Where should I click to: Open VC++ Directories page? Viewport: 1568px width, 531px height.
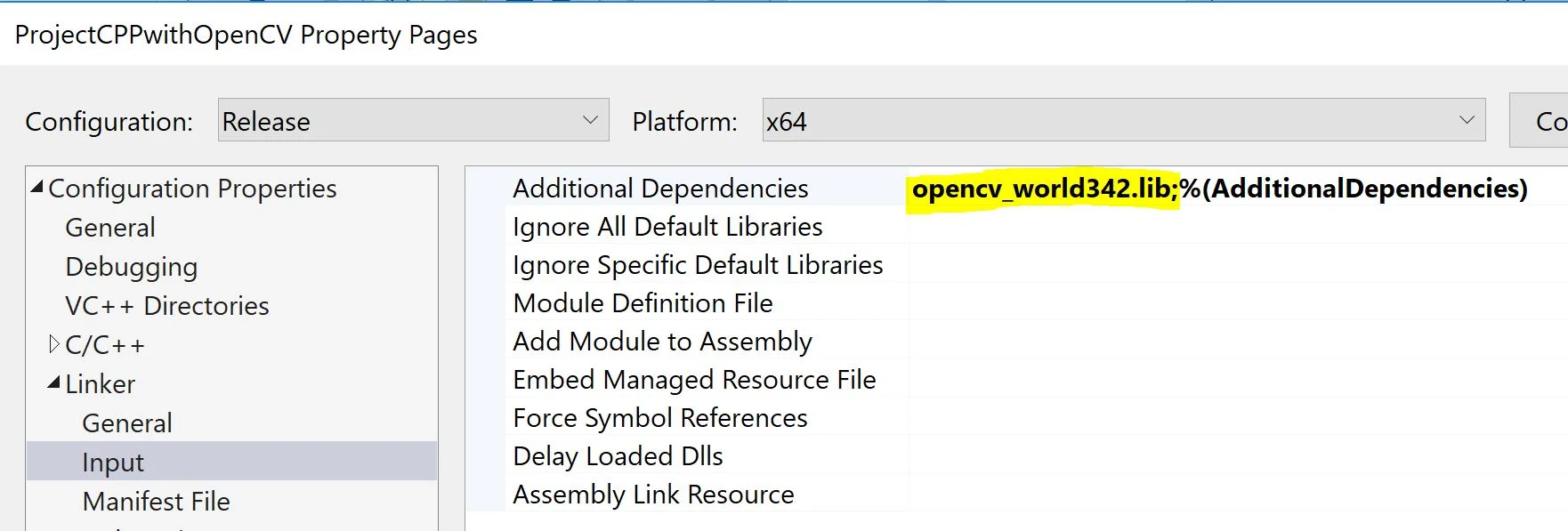coord(167,306)
